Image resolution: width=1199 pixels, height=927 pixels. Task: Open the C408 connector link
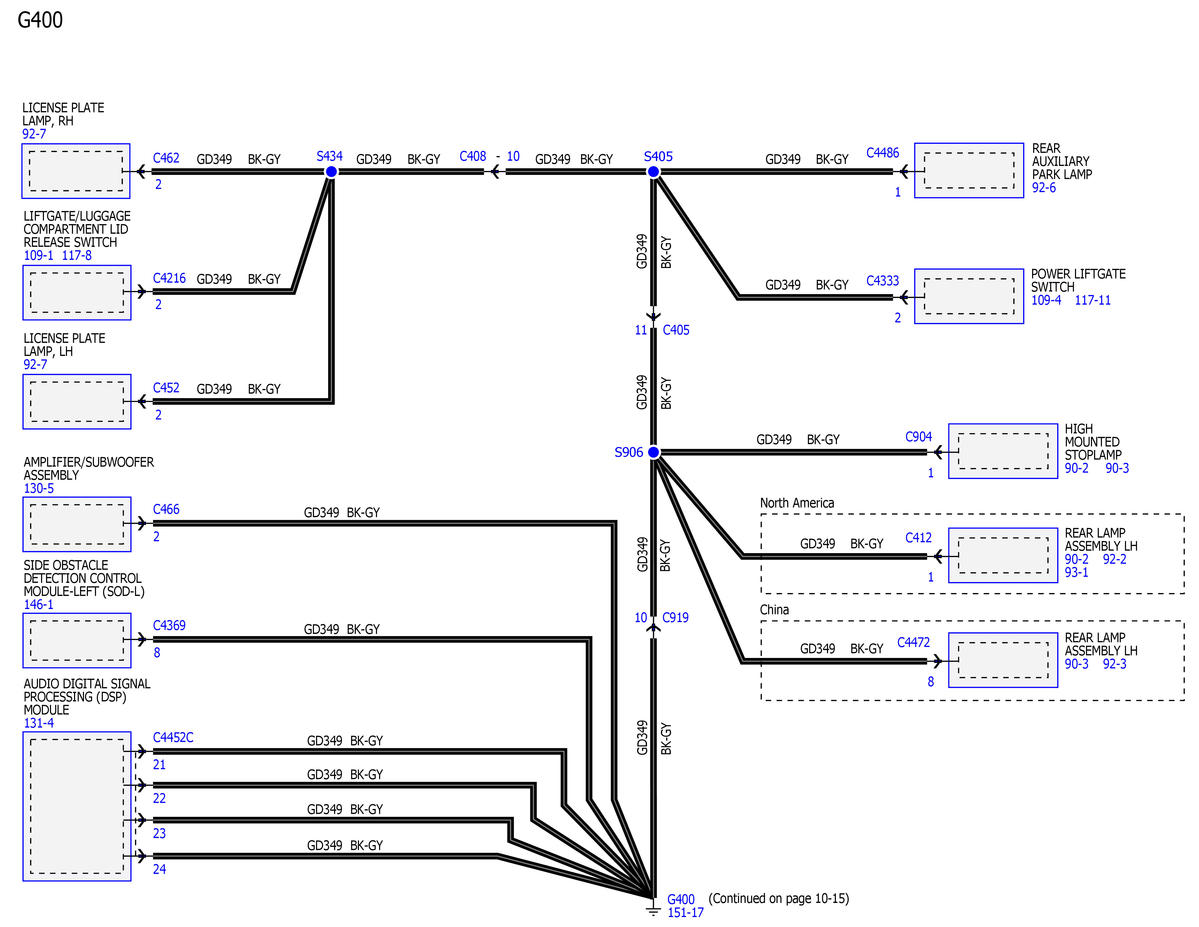point(473,156)
